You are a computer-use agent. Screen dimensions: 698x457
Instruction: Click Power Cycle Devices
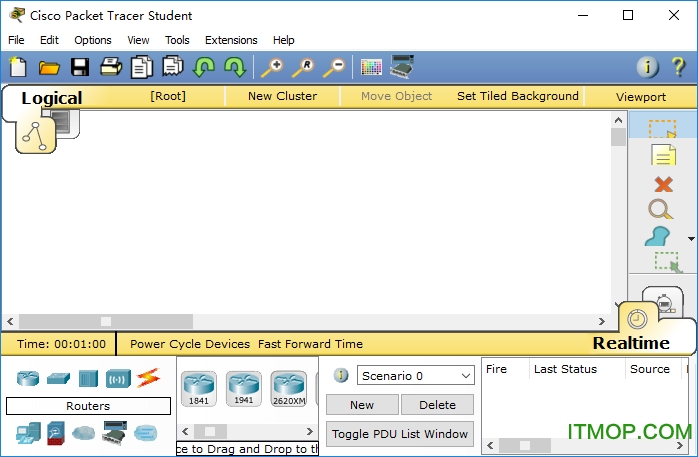190,344
